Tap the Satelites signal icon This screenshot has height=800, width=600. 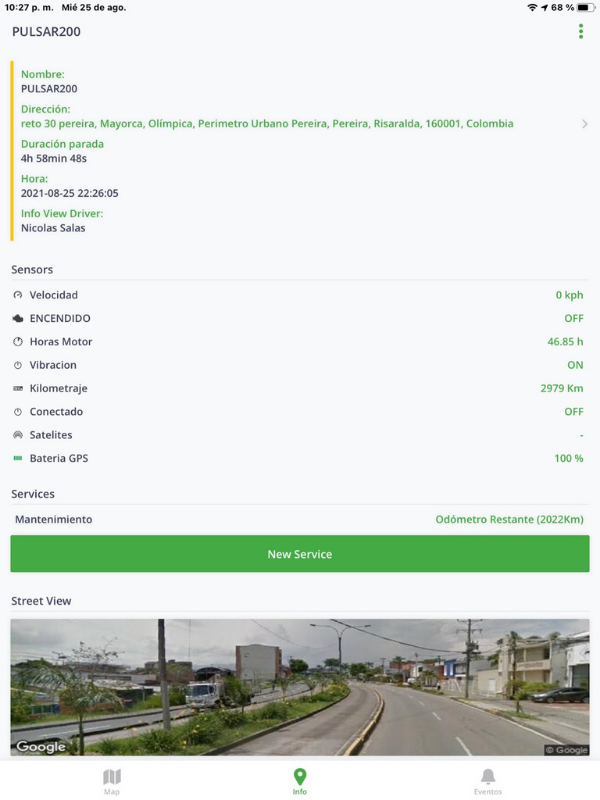tap(17, 435)
